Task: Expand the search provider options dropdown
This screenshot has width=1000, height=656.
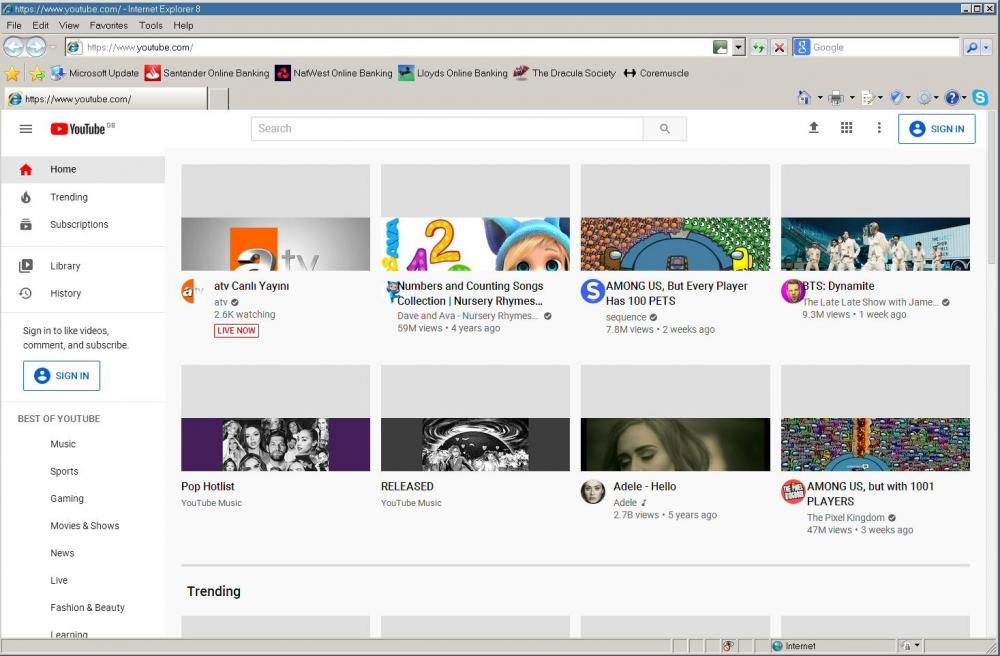Action: pyautogui.click(x=987, y=48)
